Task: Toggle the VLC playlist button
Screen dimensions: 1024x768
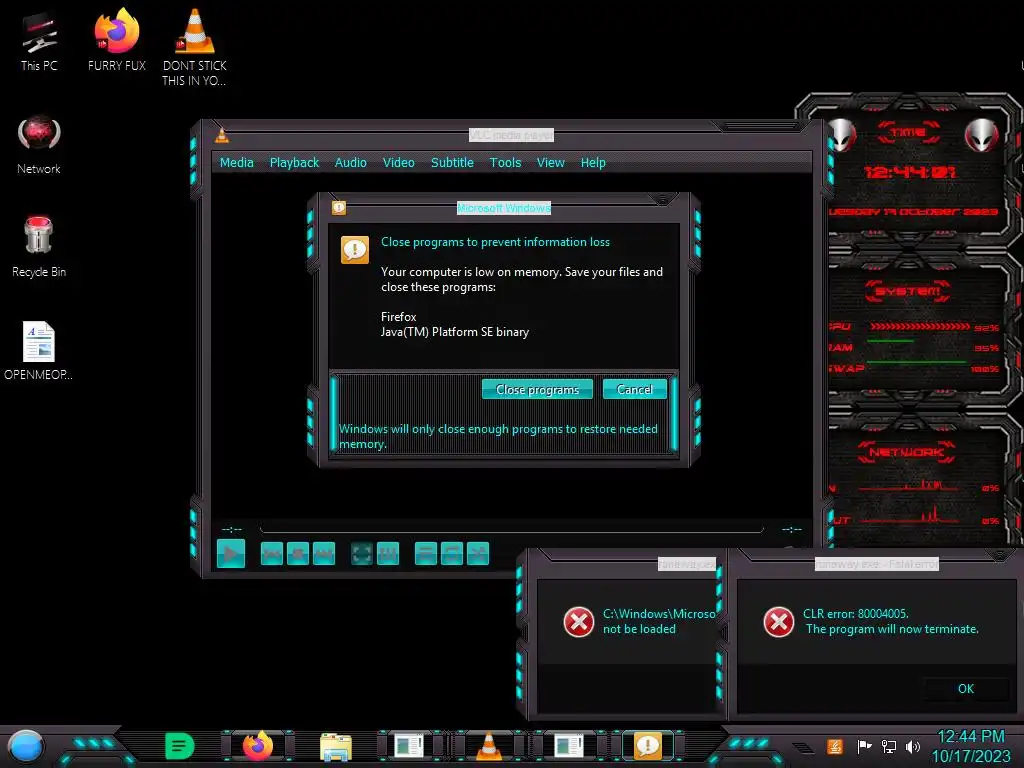Action: 426,554
